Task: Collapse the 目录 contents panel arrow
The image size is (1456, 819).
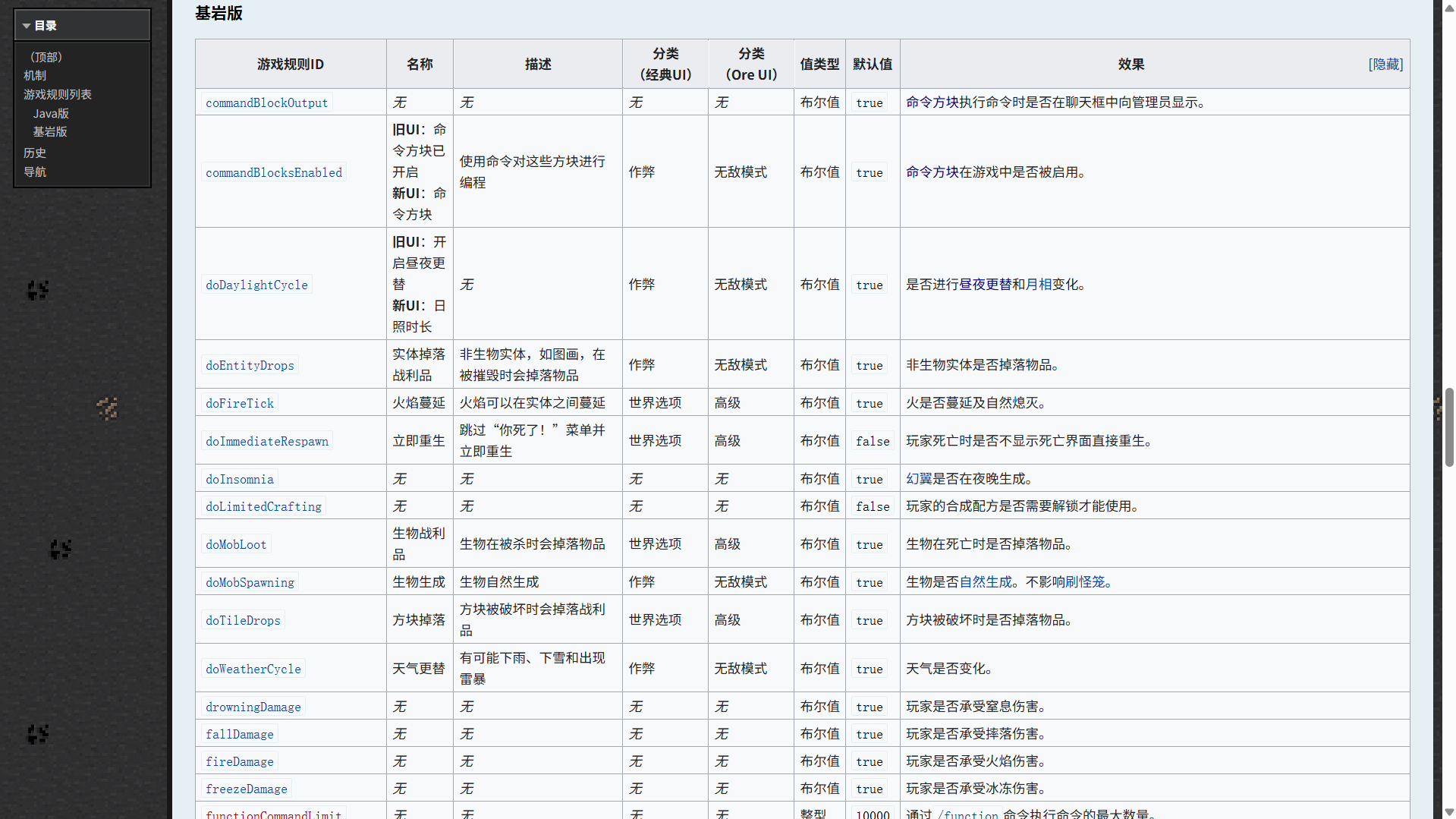Action: (27, 26)
